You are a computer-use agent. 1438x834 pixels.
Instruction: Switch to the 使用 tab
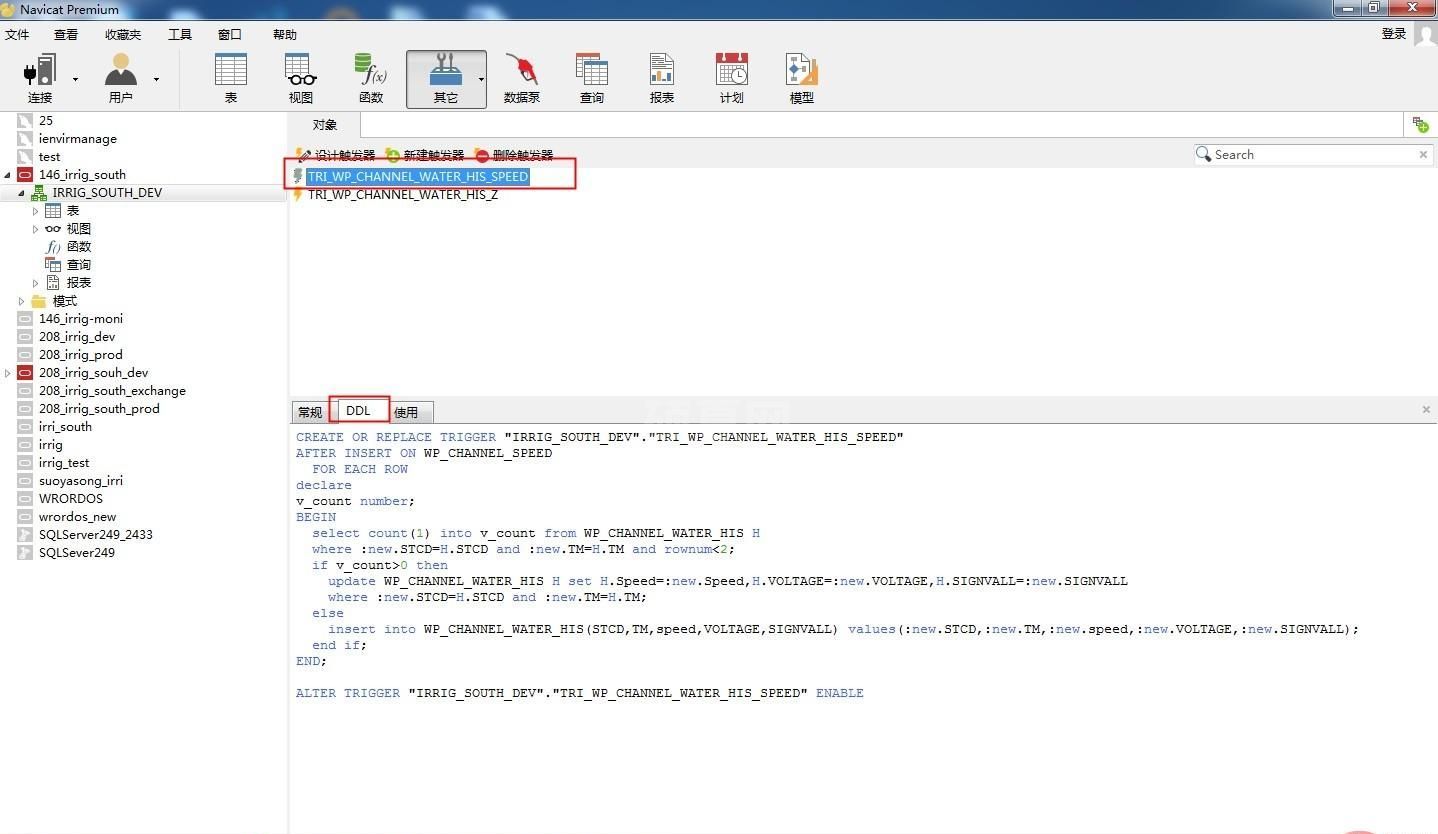click(x=406, y=412)
